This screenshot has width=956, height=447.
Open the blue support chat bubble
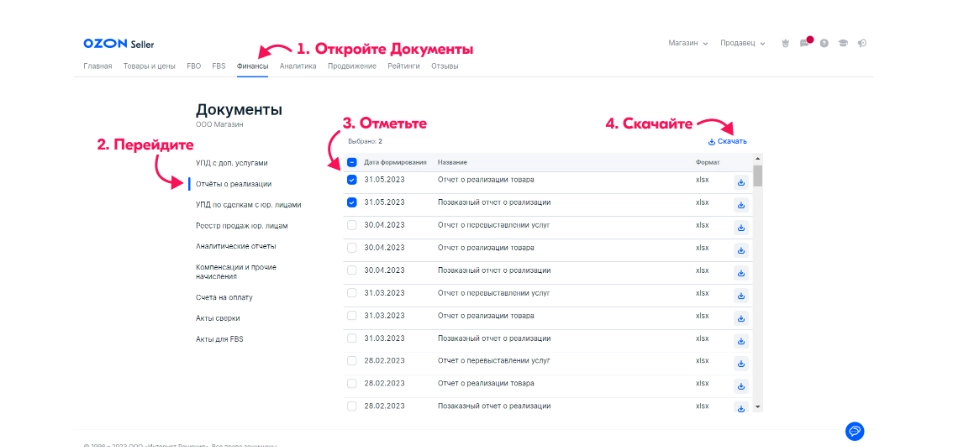(855, 431)
